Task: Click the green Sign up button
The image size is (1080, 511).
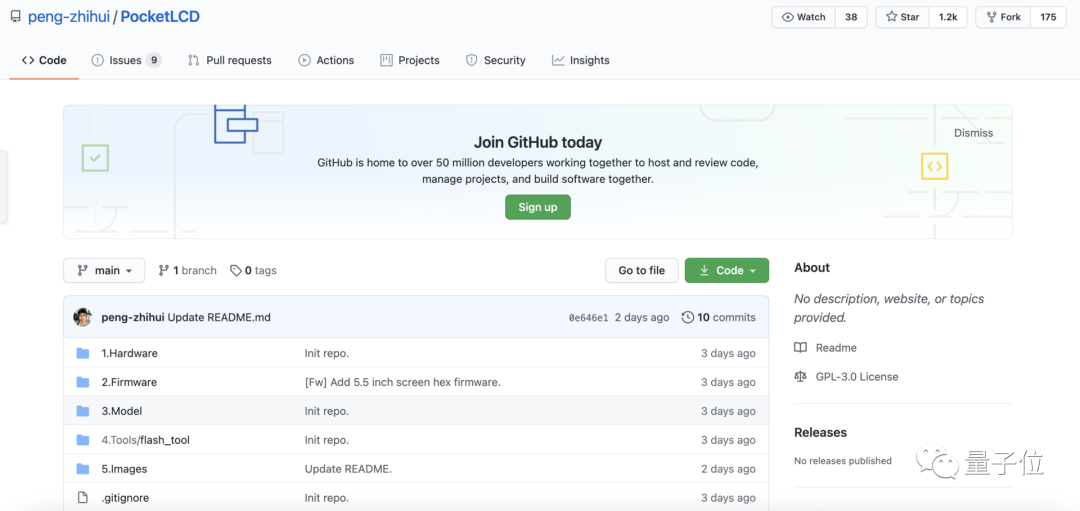Action: tap(538, 207)
